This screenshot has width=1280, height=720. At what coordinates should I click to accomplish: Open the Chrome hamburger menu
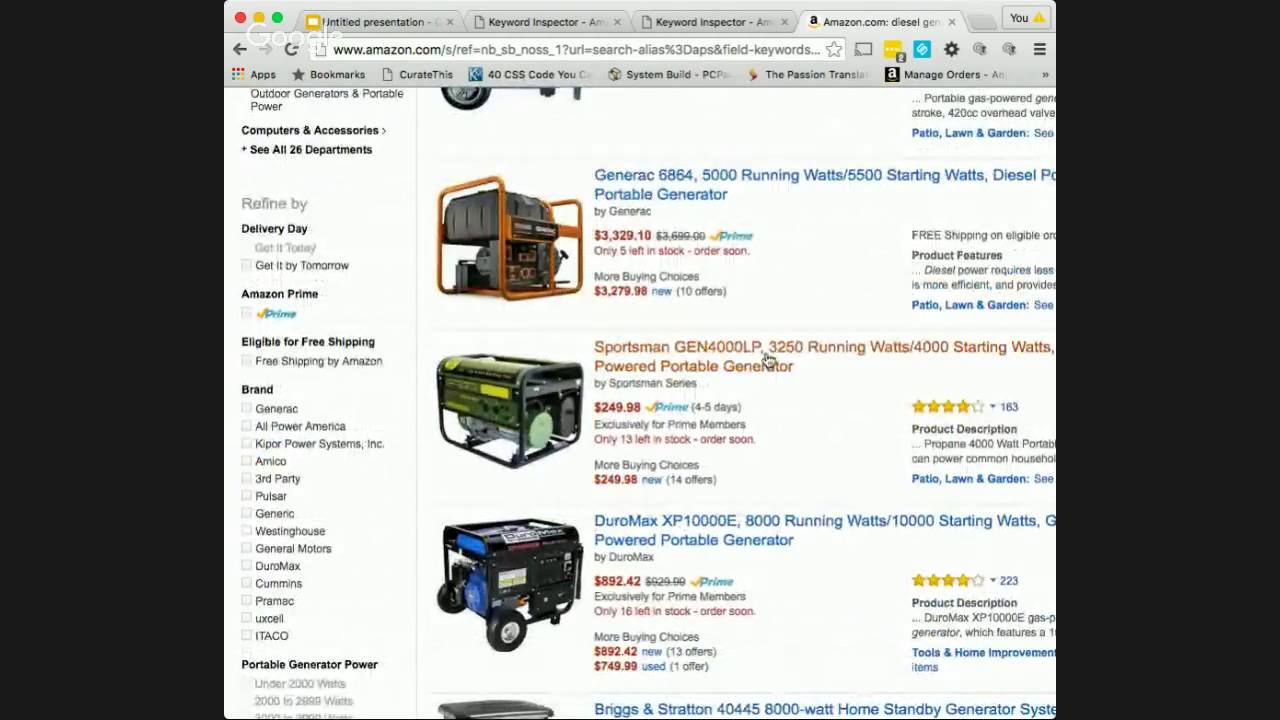pos(1040,49)
